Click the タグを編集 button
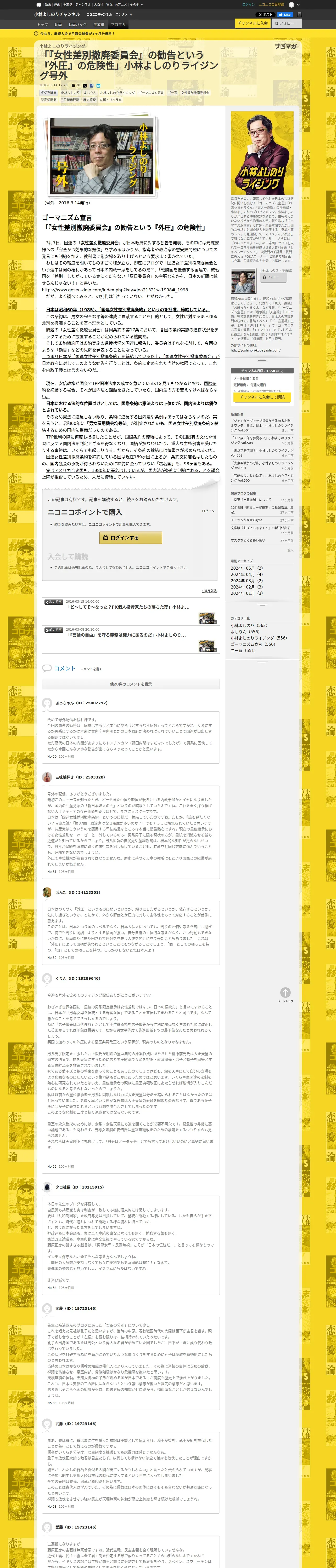 tap(49, 93)
